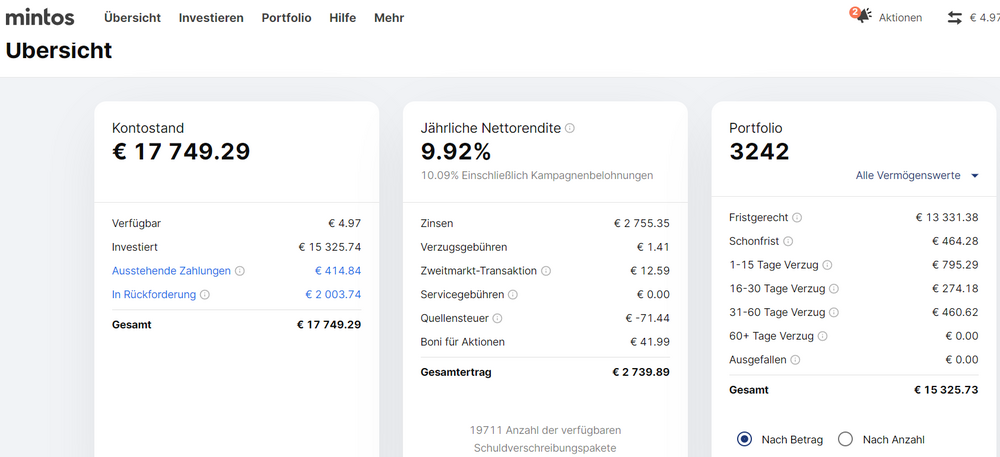The height and width of the screenshot is (457, 1000).
Task: Open the Investieren menu
Action: (x=211, y=18)
